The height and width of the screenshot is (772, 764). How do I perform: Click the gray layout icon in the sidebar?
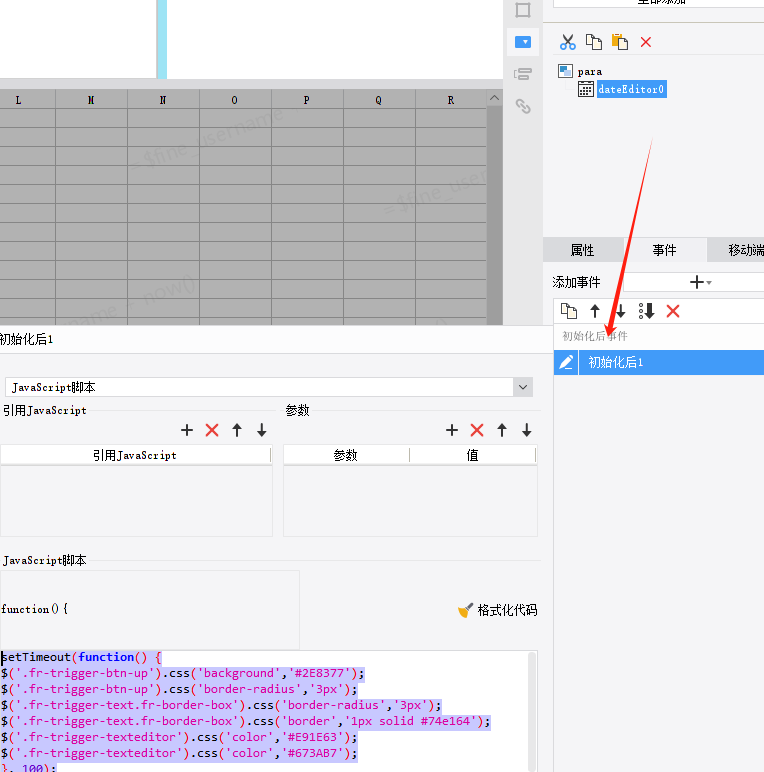(523, 74)
